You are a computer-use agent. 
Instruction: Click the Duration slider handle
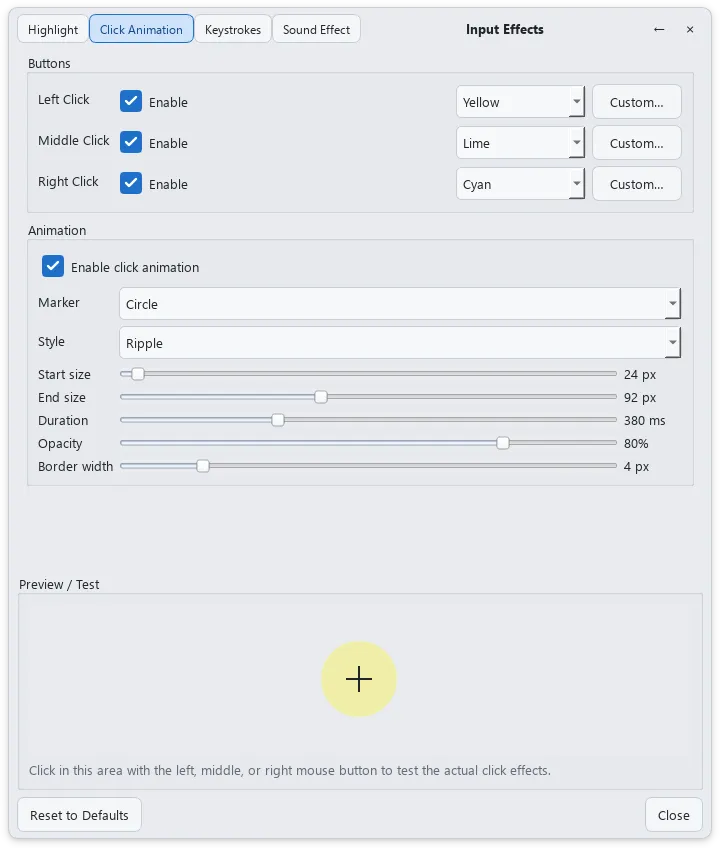(278, 420)
